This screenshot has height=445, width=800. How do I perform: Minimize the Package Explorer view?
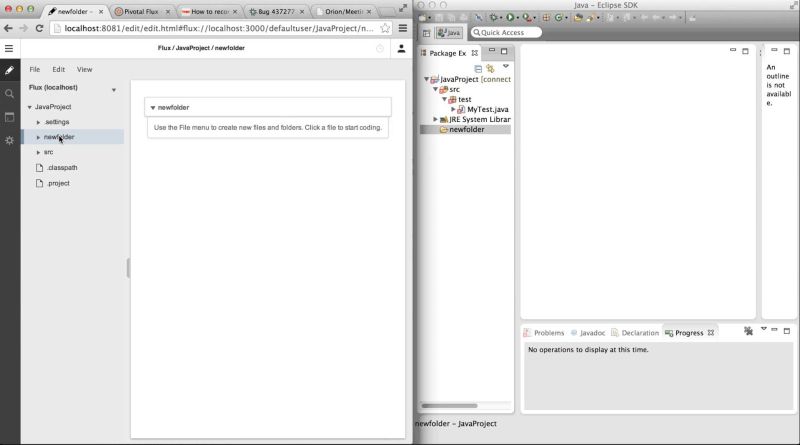click(x=492, y=51)
